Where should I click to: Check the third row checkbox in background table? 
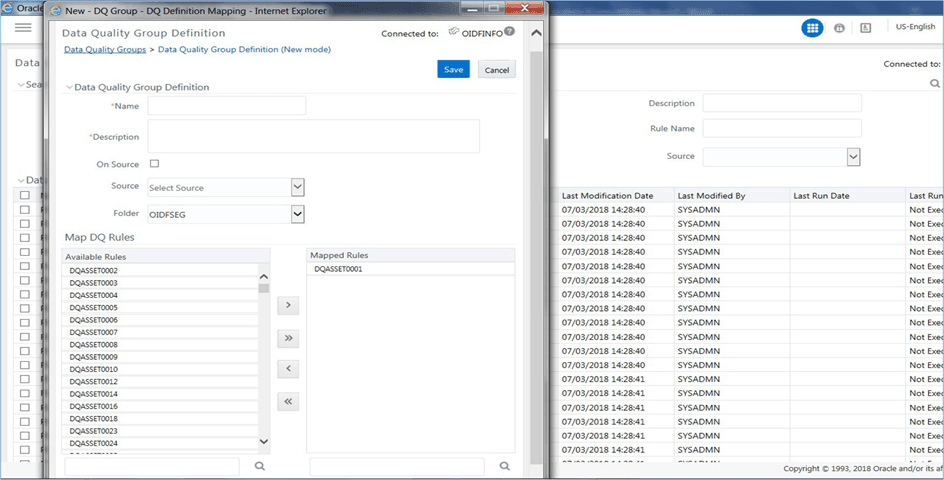tap(25, 238)
